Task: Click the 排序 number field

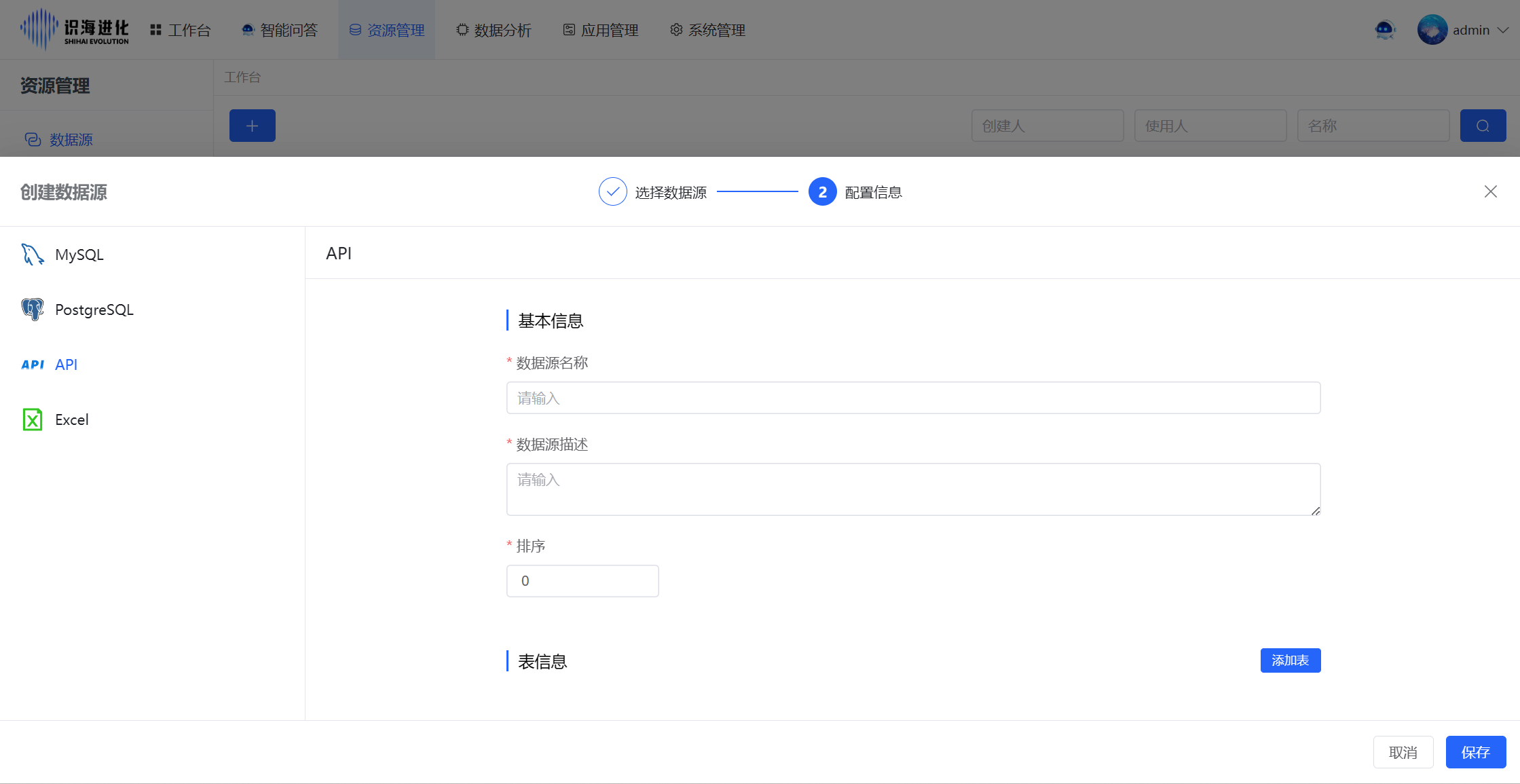Action: 582,581
